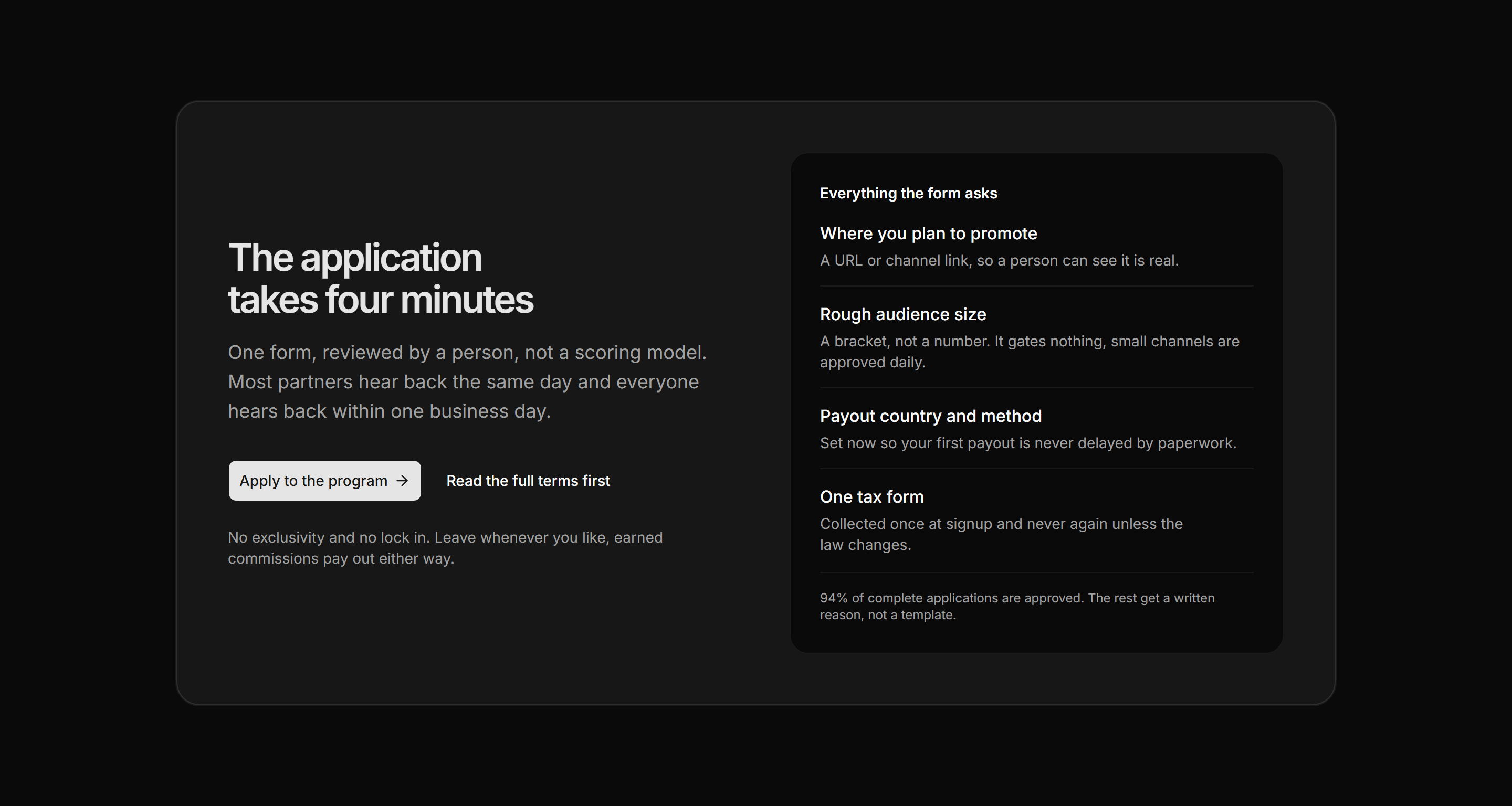Screen dimensions: 1512x806
Task: Click the "No exclusivity and no lock in" note
Action: coord(445,548)
